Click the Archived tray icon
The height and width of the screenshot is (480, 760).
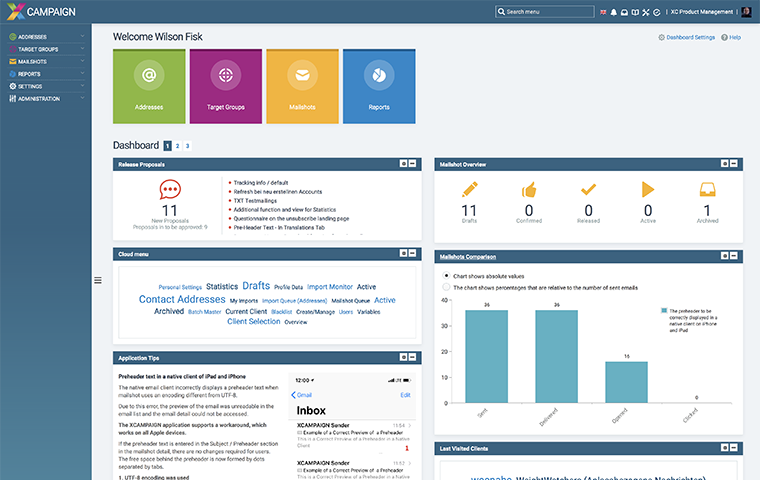point(707,189)
